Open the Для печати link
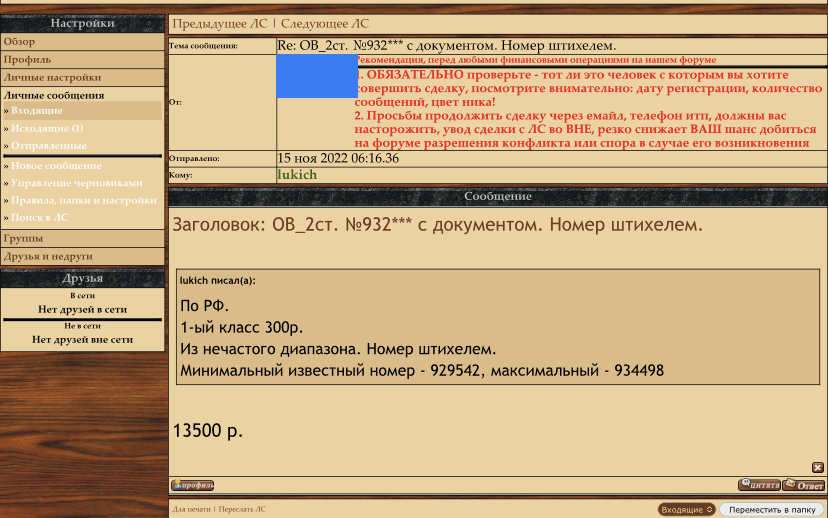The height and width of the screenshot is (518, 828). pos(192,509)
